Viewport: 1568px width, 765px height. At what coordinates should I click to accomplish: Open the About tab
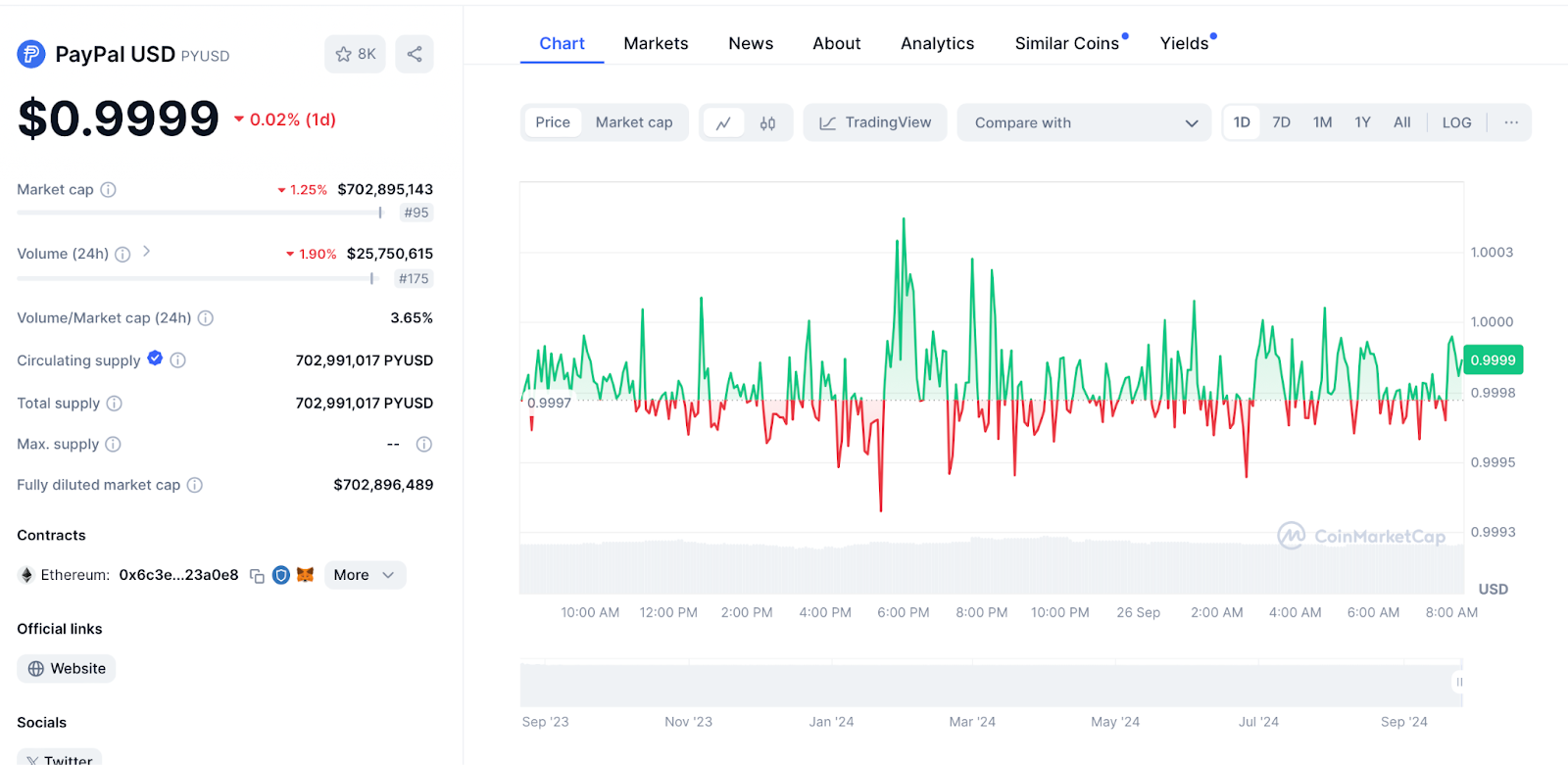(837, 44)
